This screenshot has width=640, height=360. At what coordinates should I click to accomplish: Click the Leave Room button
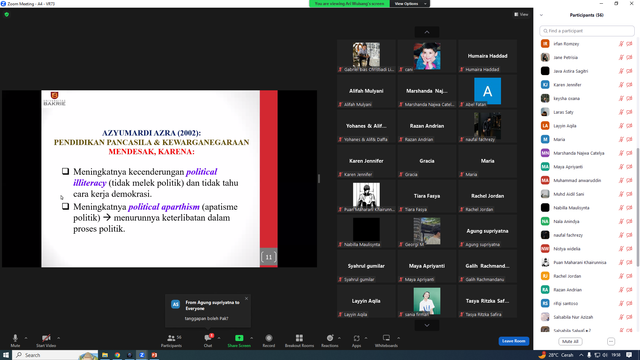click(x=513, y=341)
